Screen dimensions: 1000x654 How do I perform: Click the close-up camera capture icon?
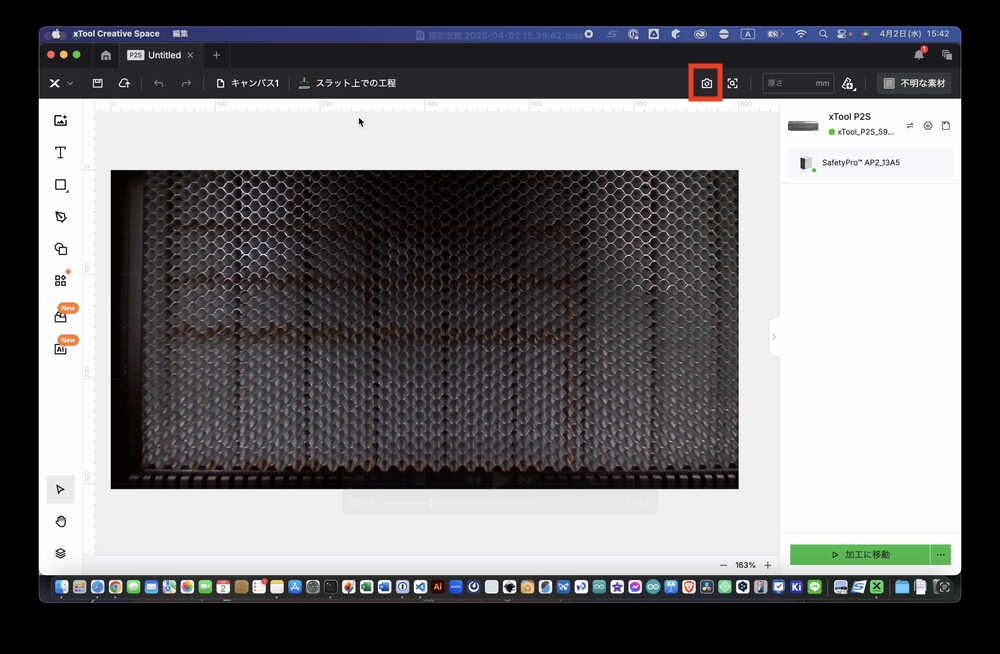(733, 83)
